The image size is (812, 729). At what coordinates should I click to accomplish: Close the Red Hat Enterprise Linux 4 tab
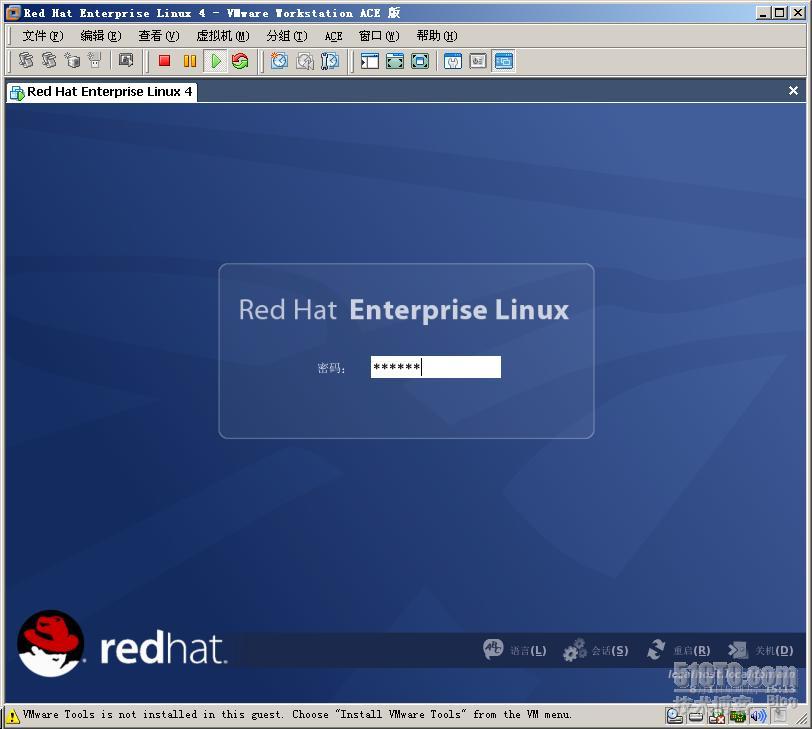tap(793, 91)
